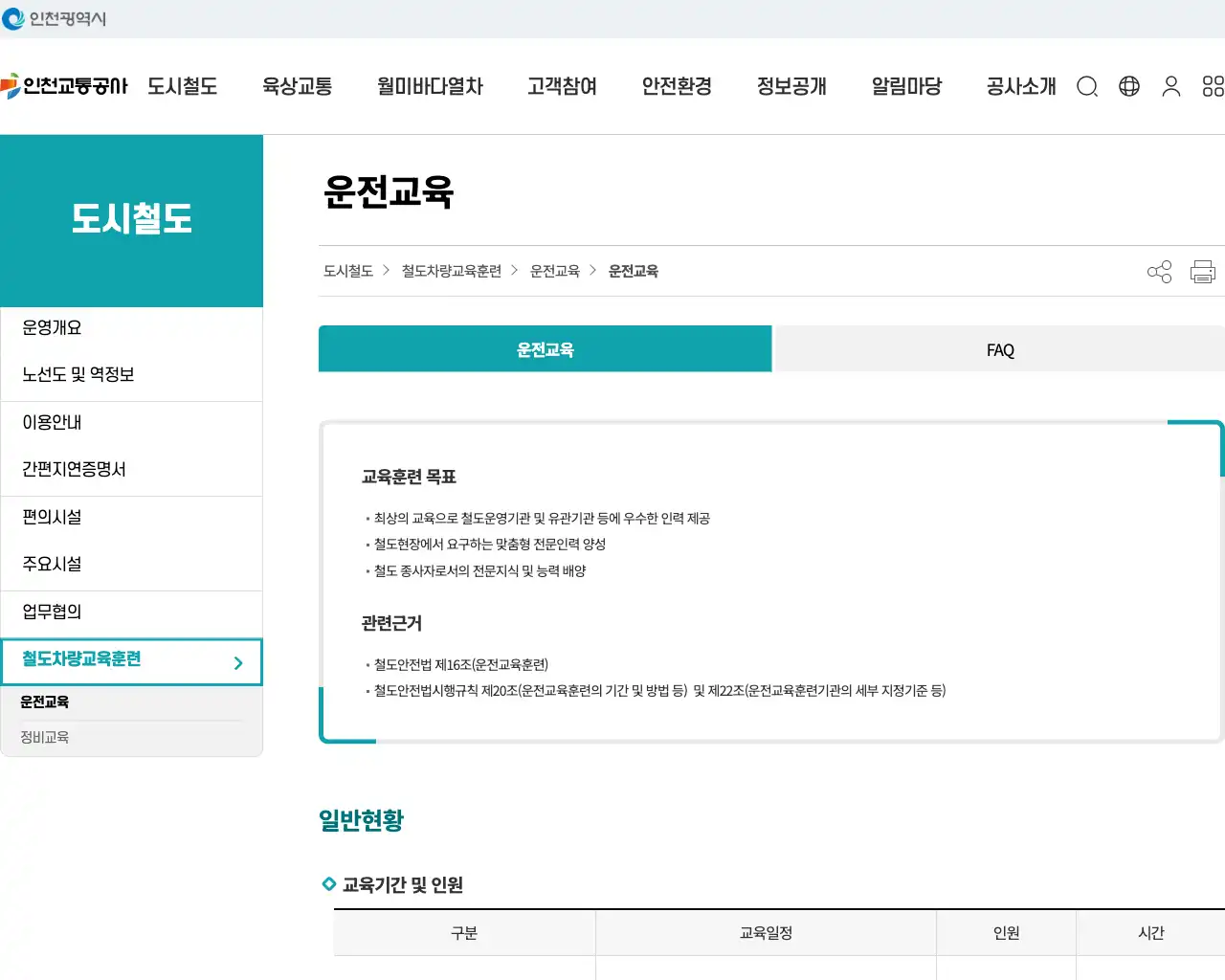Click the 교육기간 및 인원 subheading
1225x980 pixels.
click(x=403, y=884)
